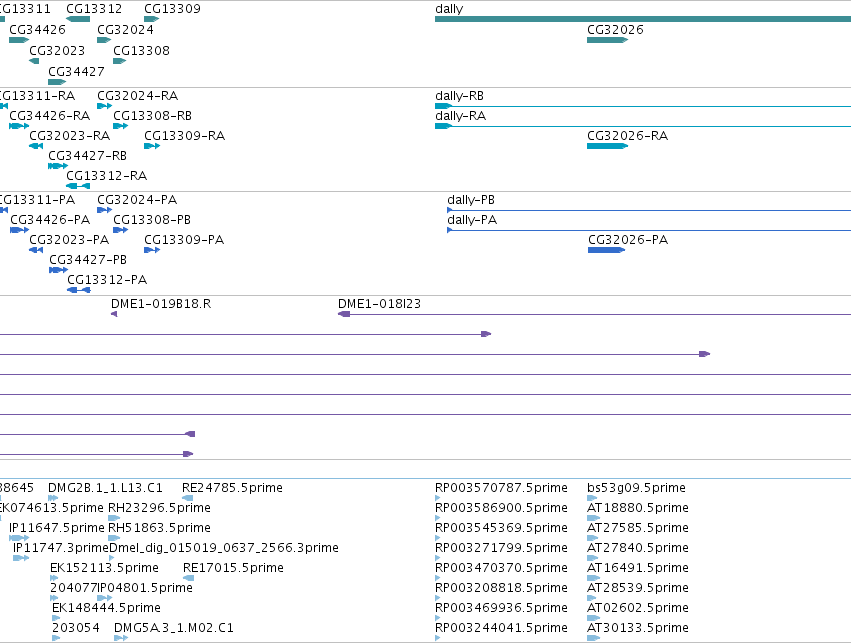Click protein CG34427-PB
Viewport: 851px width, 643px height.
click(59, 270)
